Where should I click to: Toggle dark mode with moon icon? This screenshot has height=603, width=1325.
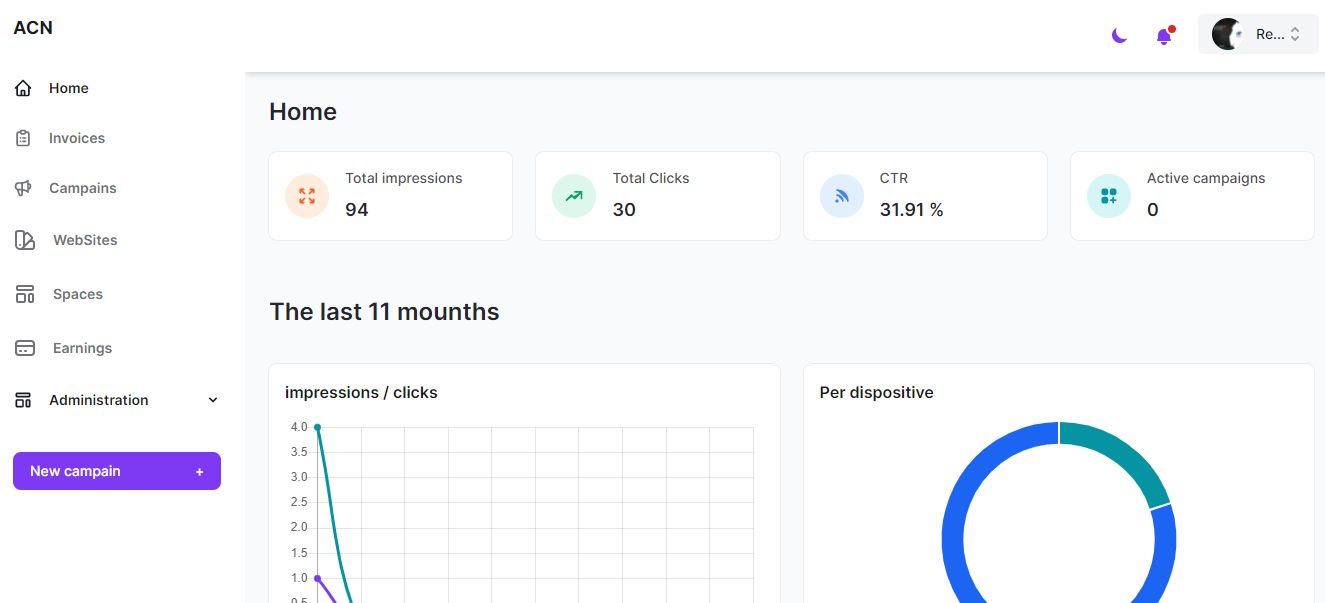pyautogui.click(x=1119, y=35)
